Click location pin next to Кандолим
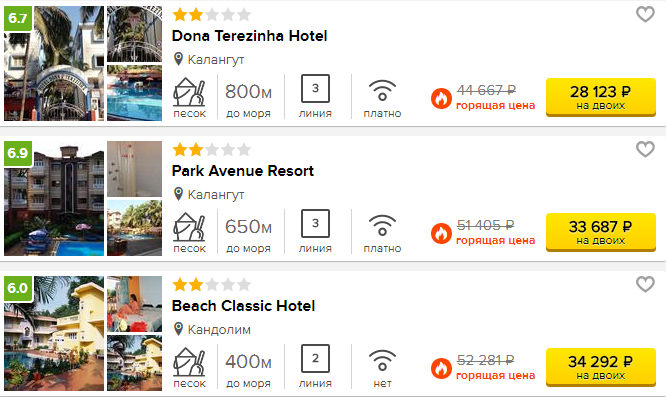The image size is (666, 397). (x=178, y=329)
